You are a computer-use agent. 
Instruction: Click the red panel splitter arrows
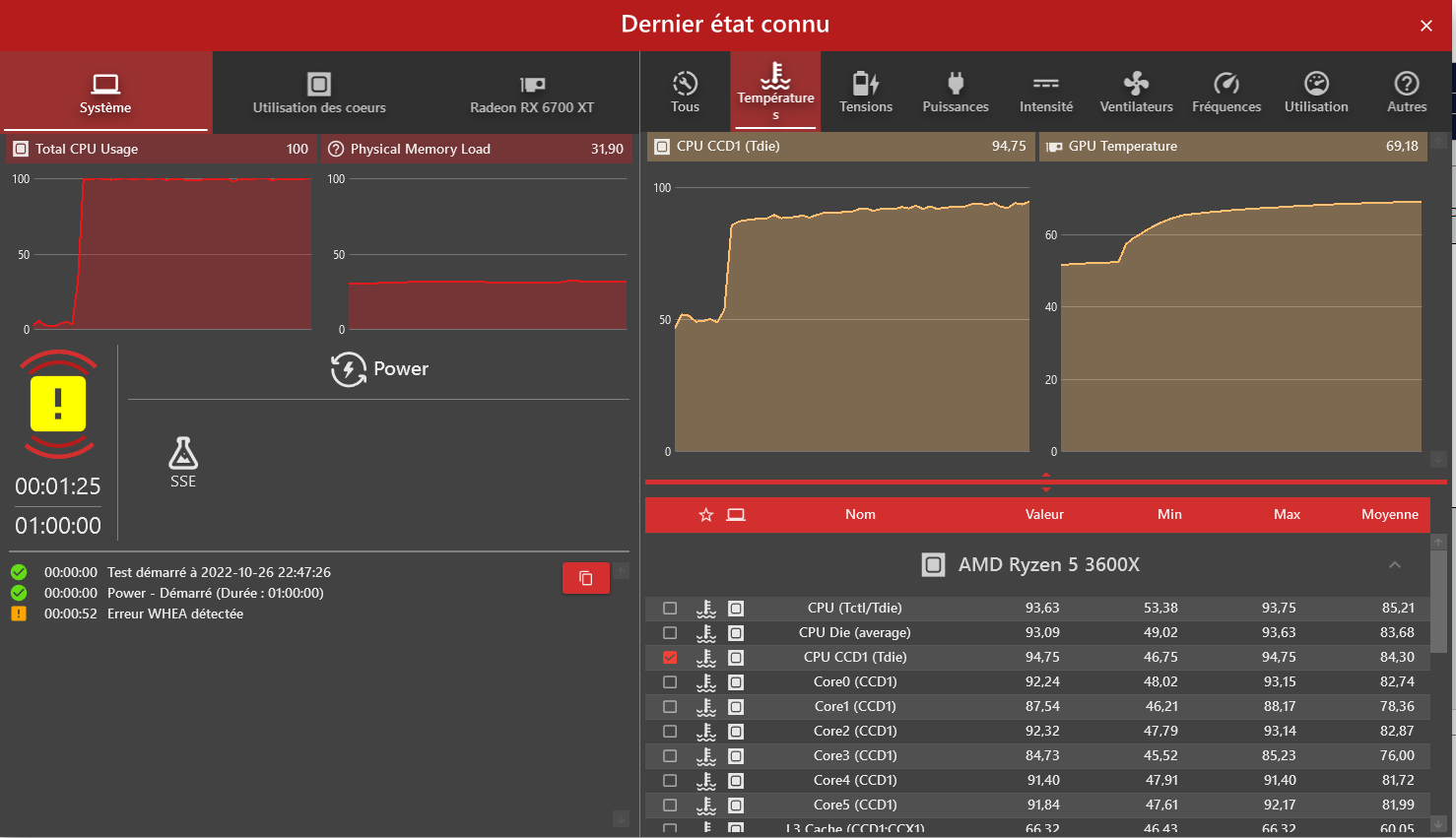1046,482
